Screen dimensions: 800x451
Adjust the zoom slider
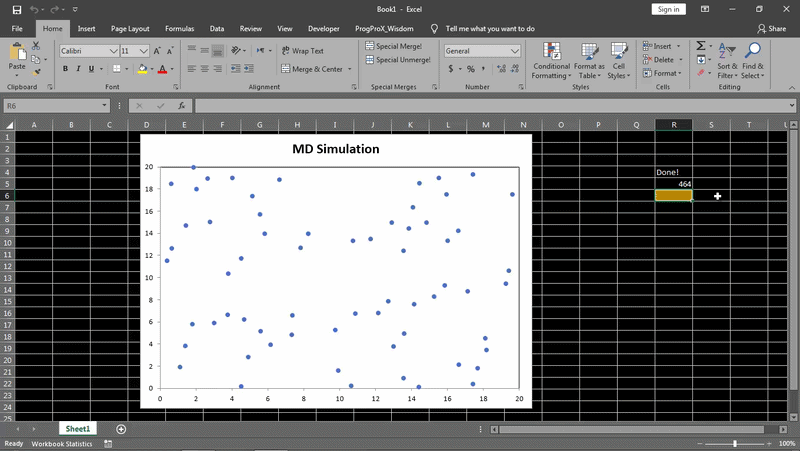point(735,444)
